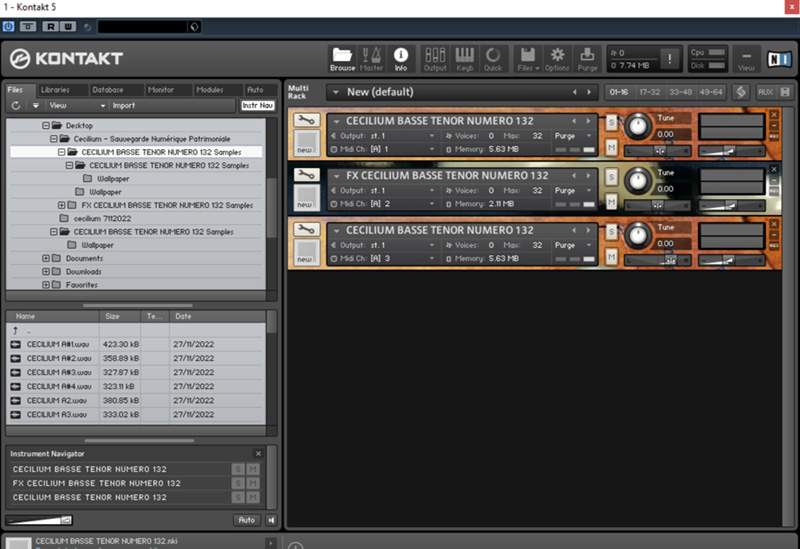800x549 pixels.
Task: Open the Master editor metronome icon
Action: tap(371, 59)
